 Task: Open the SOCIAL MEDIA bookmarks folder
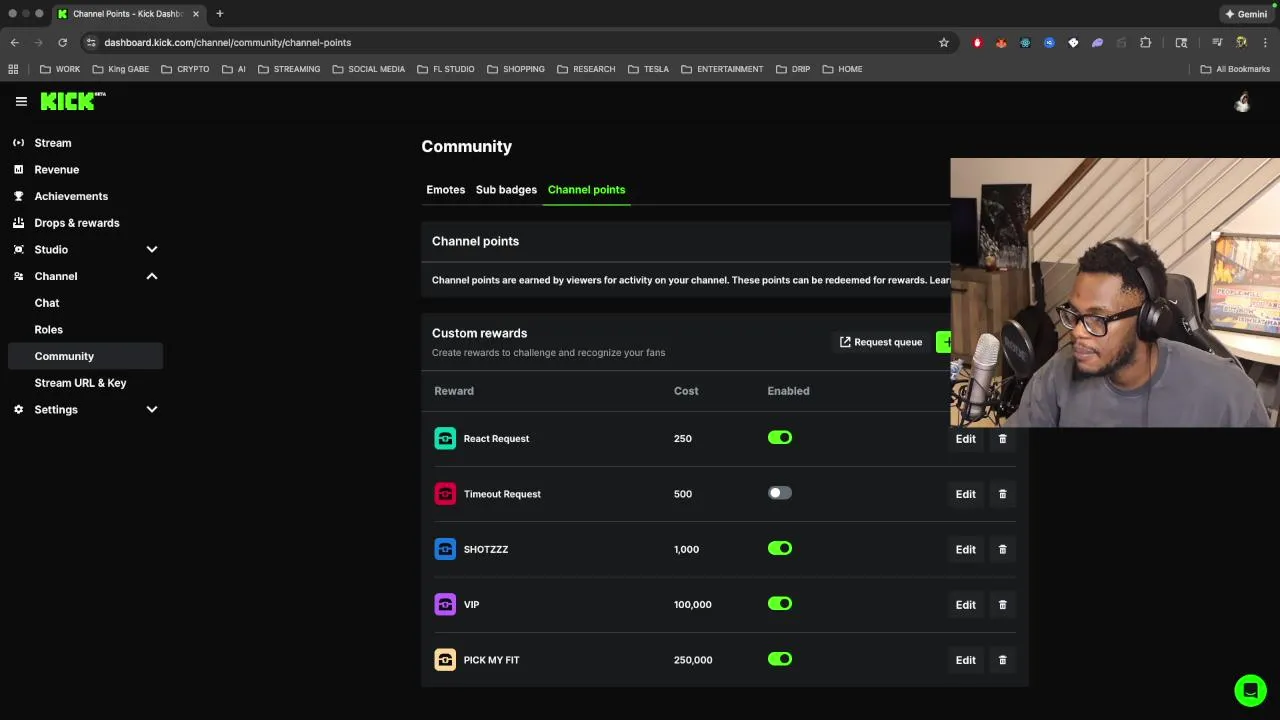pyautogui.click(x=369, y=69)
